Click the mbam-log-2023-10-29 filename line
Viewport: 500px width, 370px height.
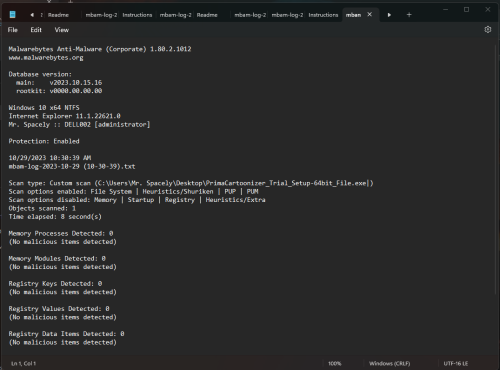click(72, 166)
